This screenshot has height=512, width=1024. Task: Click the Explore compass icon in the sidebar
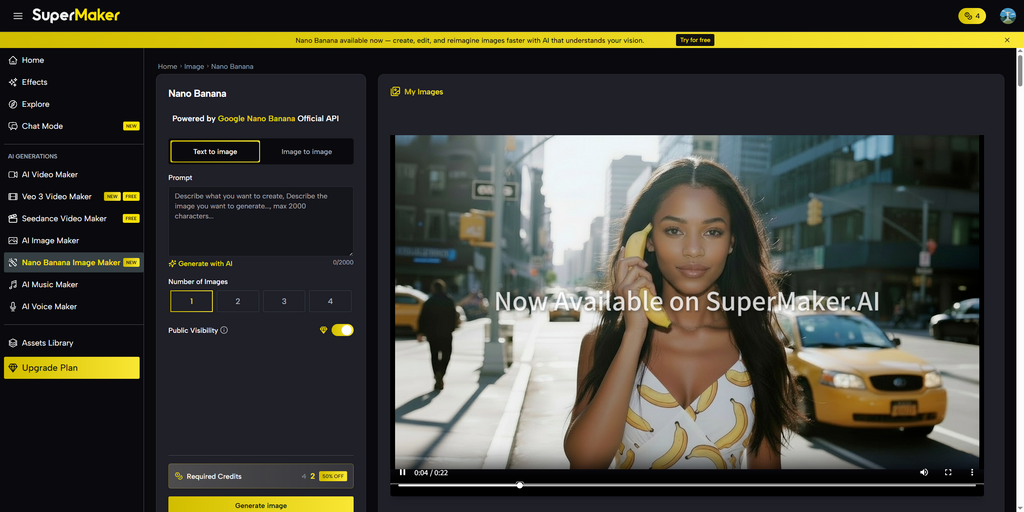(13, 104)
